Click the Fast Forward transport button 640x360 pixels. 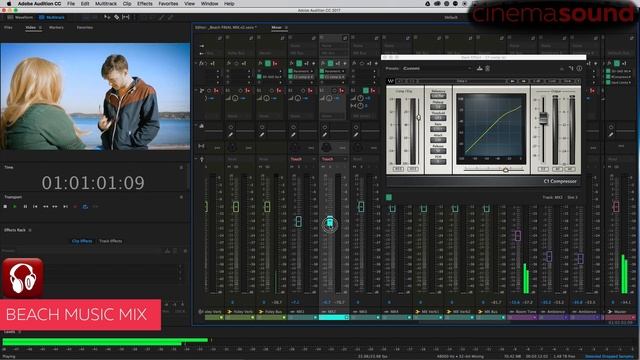[55, 207]
